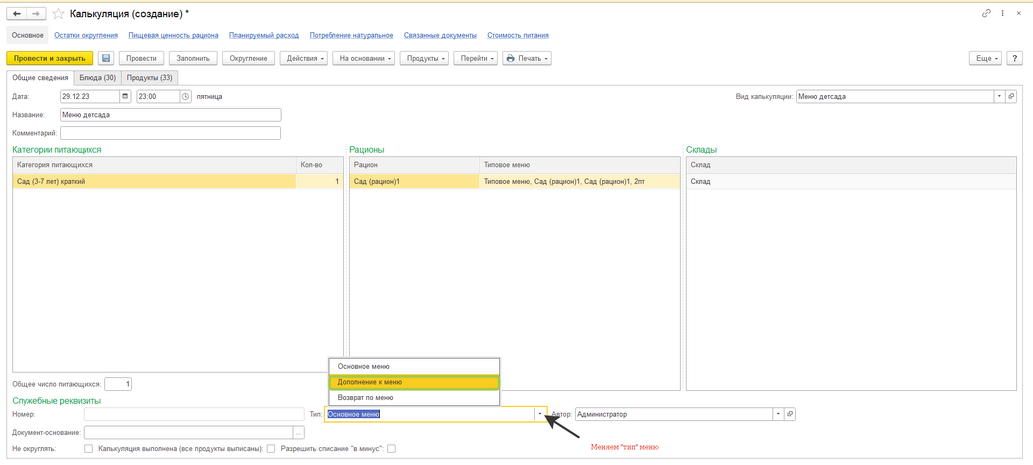Select the Сад (3-7 лет) краткий row

coord(150,182)
